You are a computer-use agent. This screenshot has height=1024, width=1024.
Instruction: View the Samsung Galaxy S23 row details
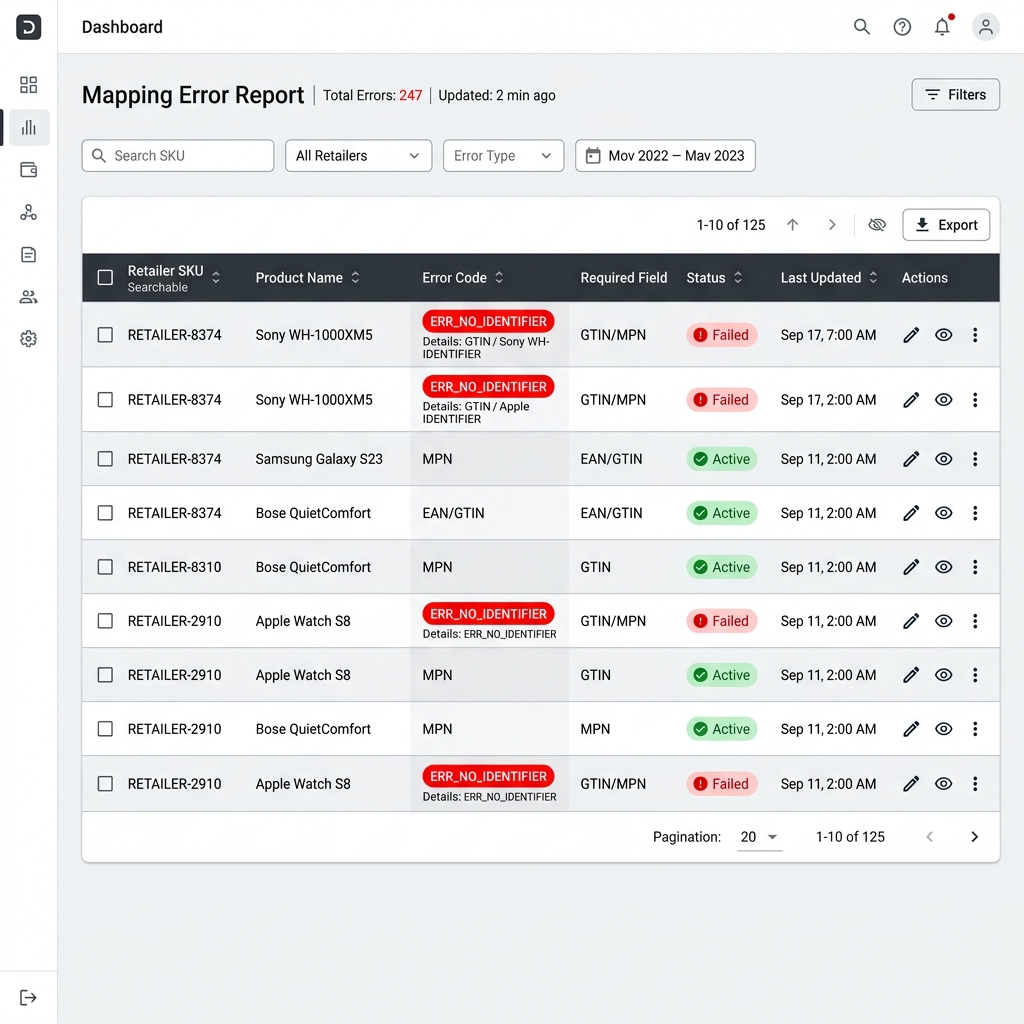[943, 459]
